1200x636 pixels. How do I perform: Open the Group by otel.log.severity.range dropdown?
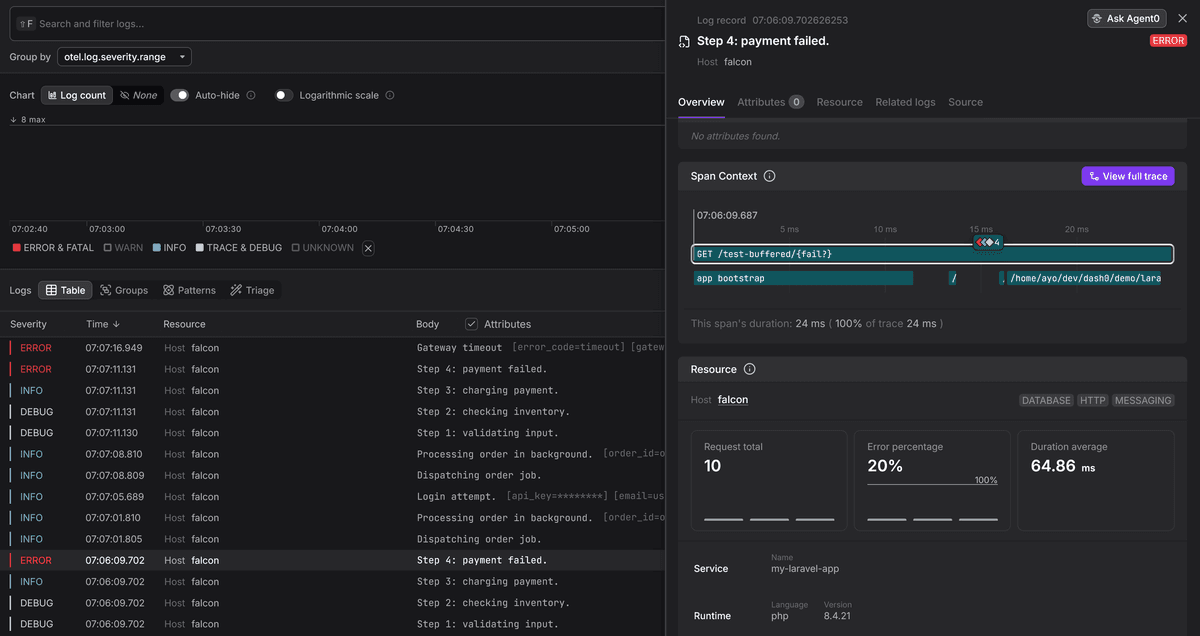tap(124, 57)
